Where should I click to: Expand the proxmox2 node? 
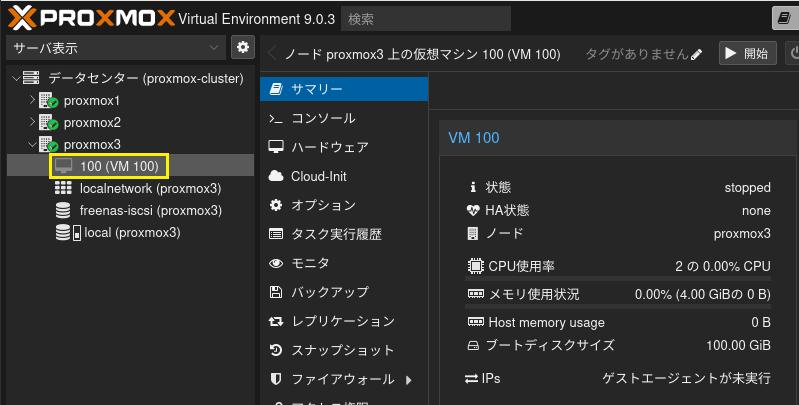coord(33,122)
